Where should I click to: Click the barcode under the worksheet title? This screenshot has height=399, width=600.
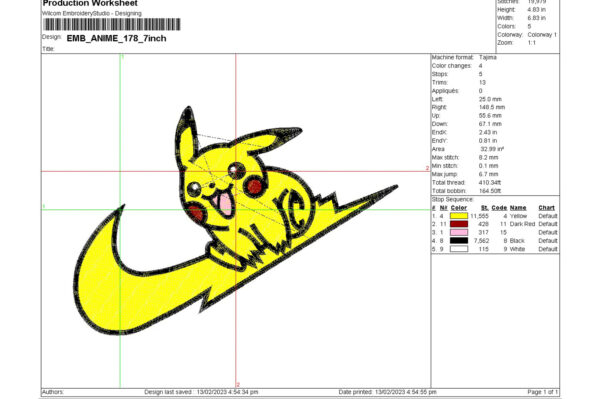[112, 24]
